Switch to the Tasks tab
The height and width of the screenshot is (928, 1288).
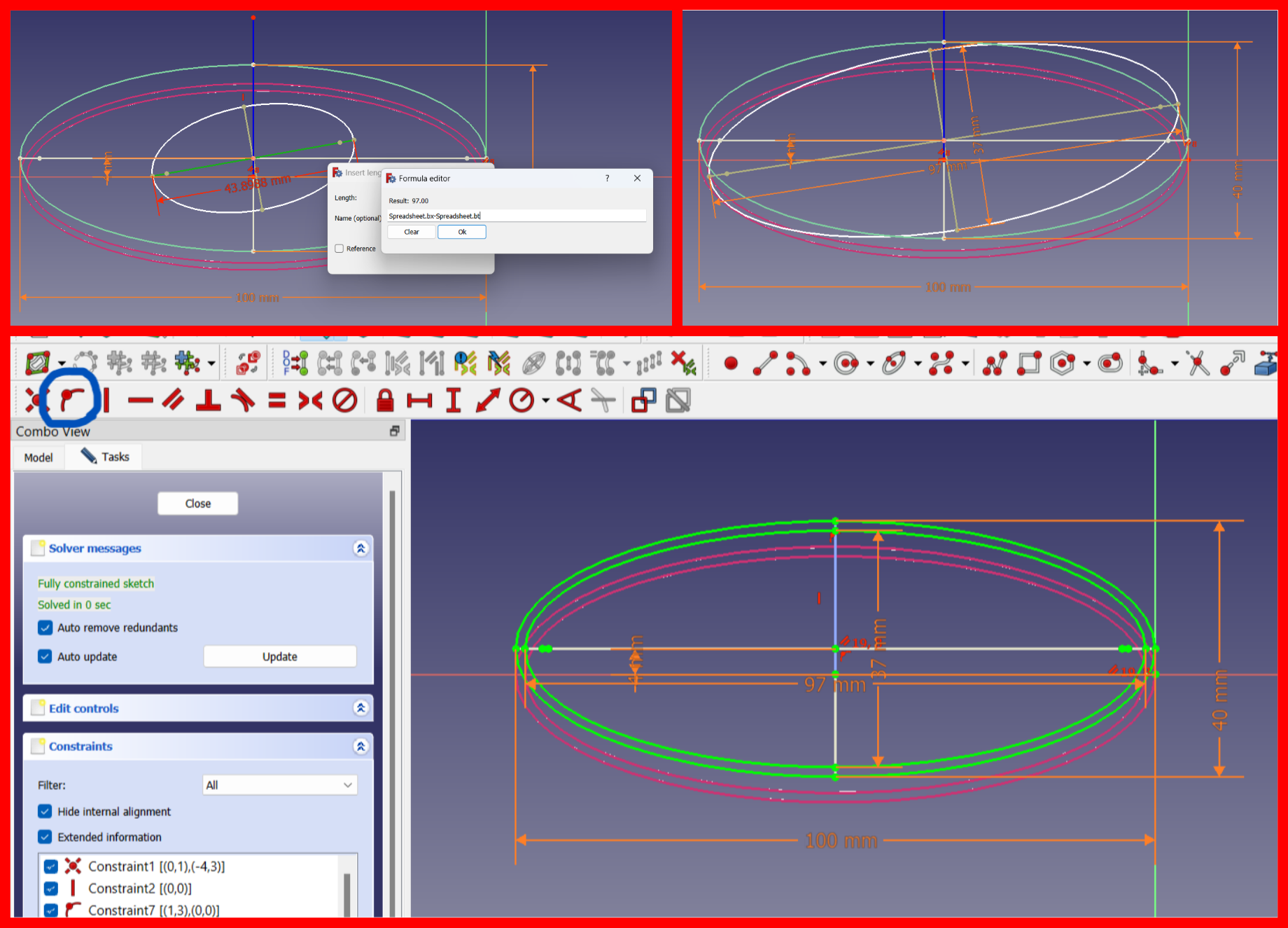pyautogui.click(x=104, y=456)
